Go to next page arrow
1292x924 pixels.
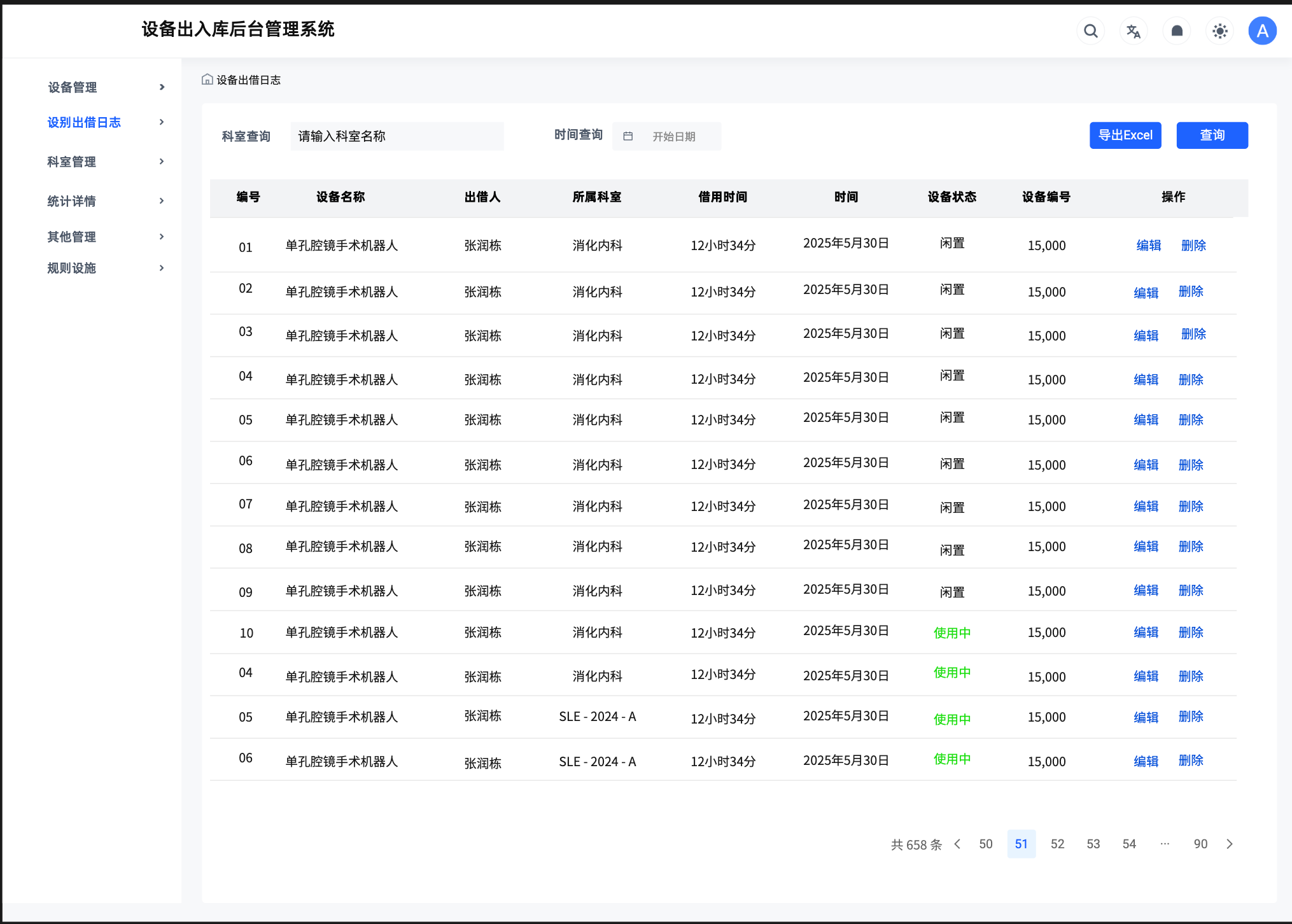(1230, 844)
